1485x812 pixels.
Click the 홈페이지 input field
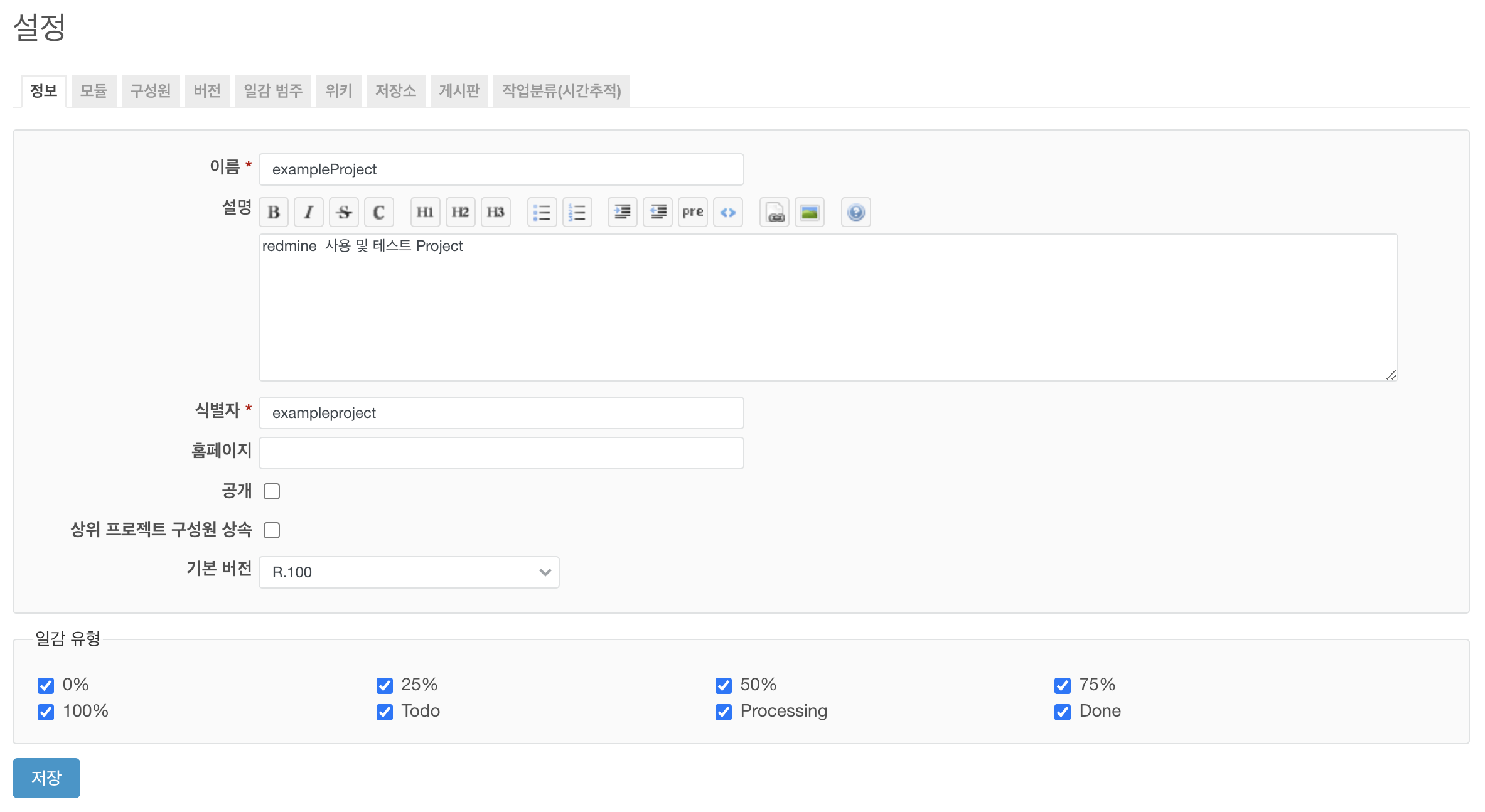[x=501, y=453]
